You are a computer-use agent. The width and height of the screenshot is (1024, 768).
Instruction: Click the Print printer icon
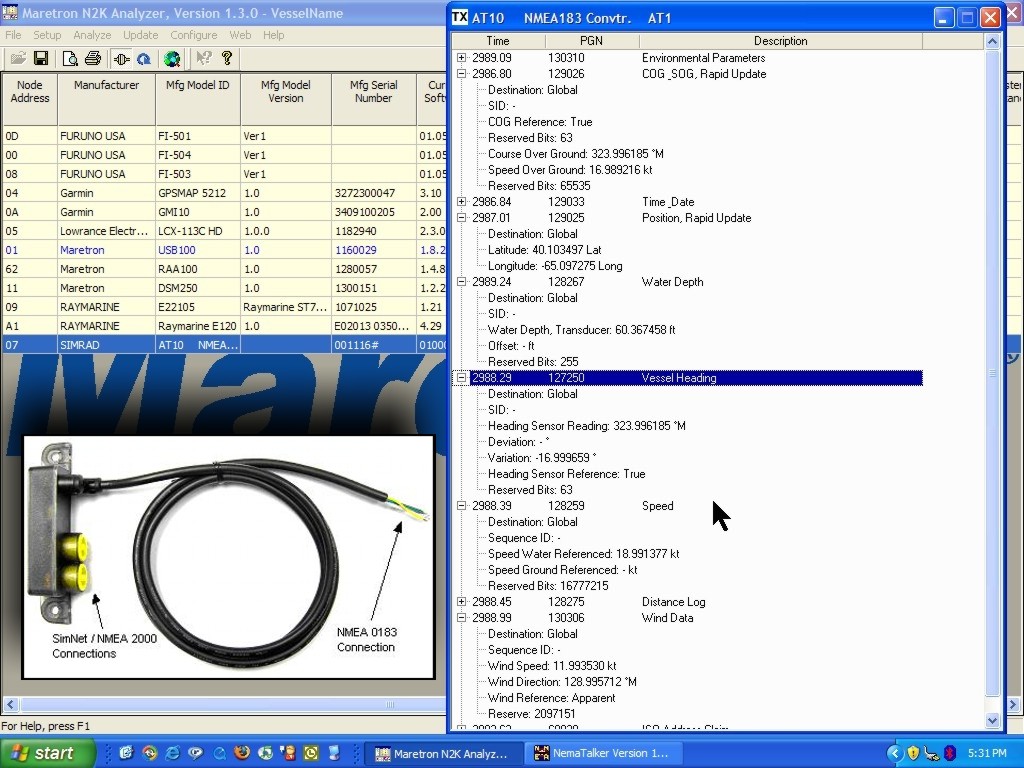click(93, 59)
